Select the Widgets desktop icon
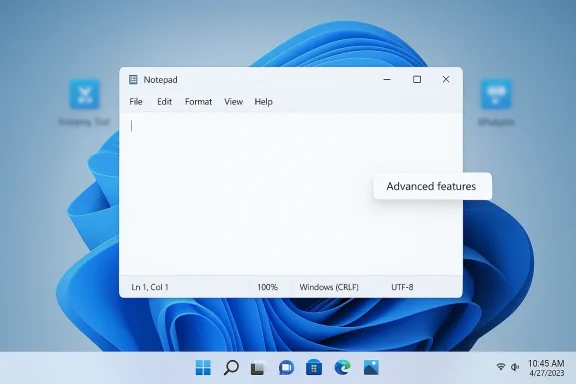Viewport: 576px width, 384px height. point(496,102)
